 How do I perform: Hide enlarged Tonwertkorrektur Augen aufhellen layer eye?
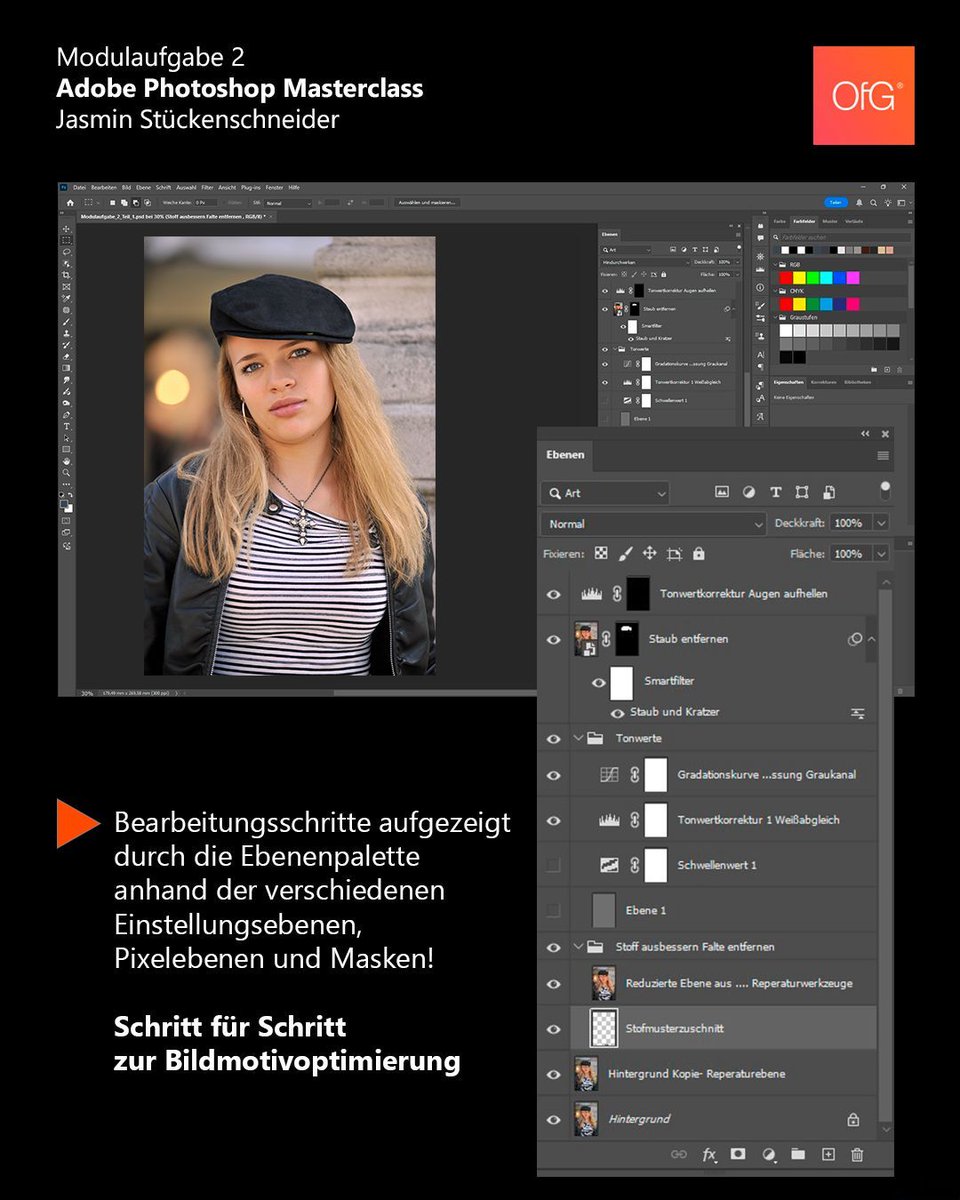tap(553, 594)
